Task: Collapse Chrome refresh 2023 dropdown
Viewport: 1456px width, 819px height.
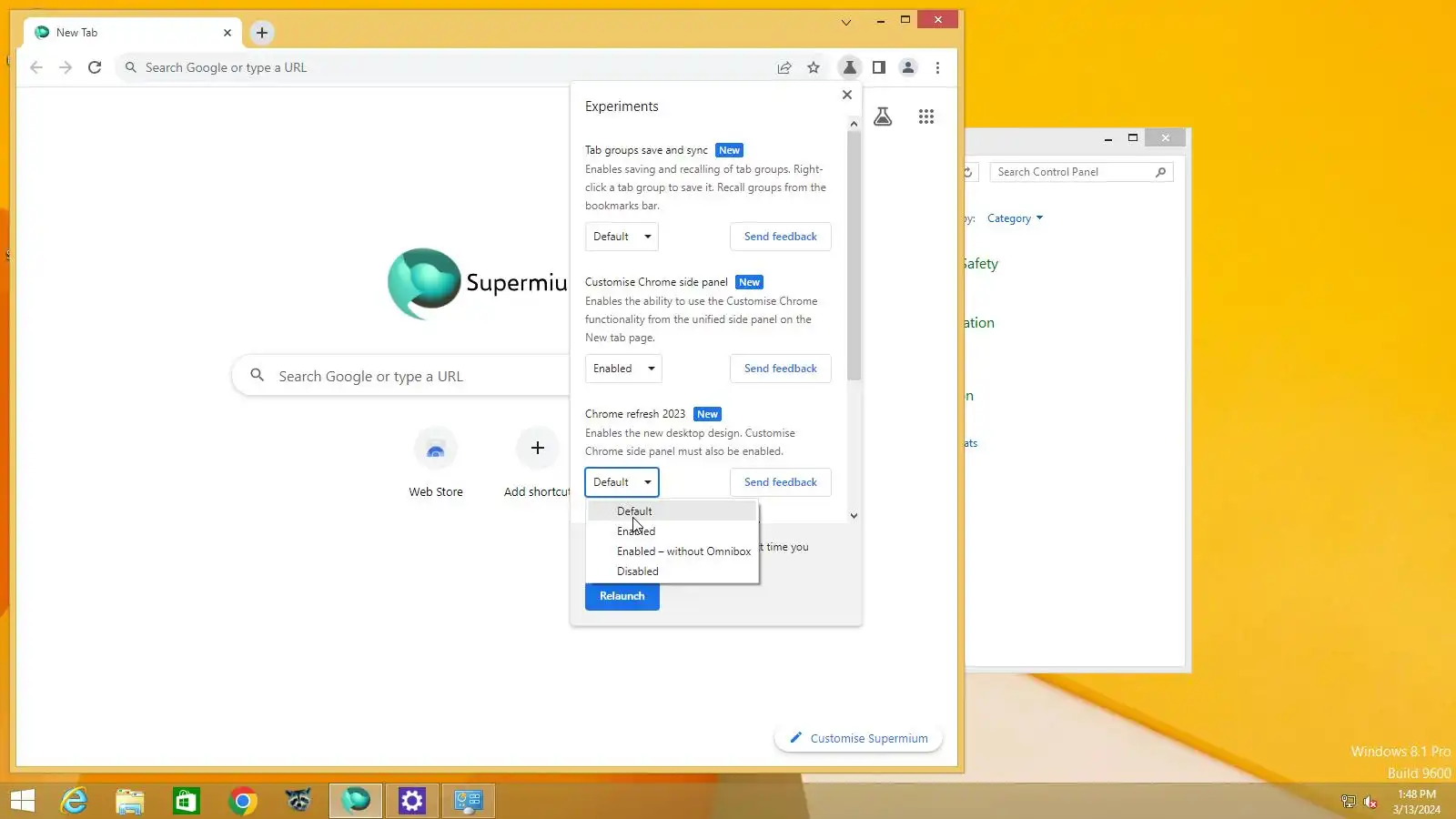Action: (622, 482)
